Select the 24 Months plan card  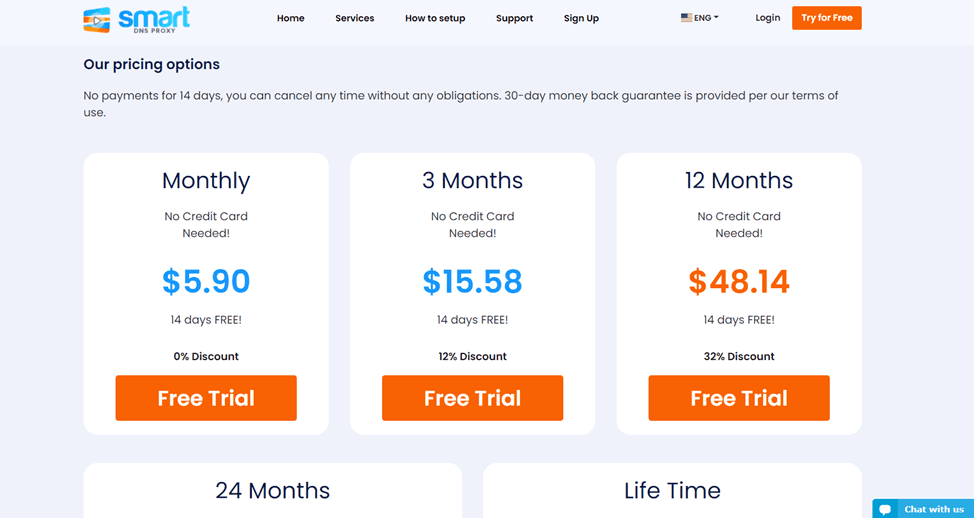(273, 491)
